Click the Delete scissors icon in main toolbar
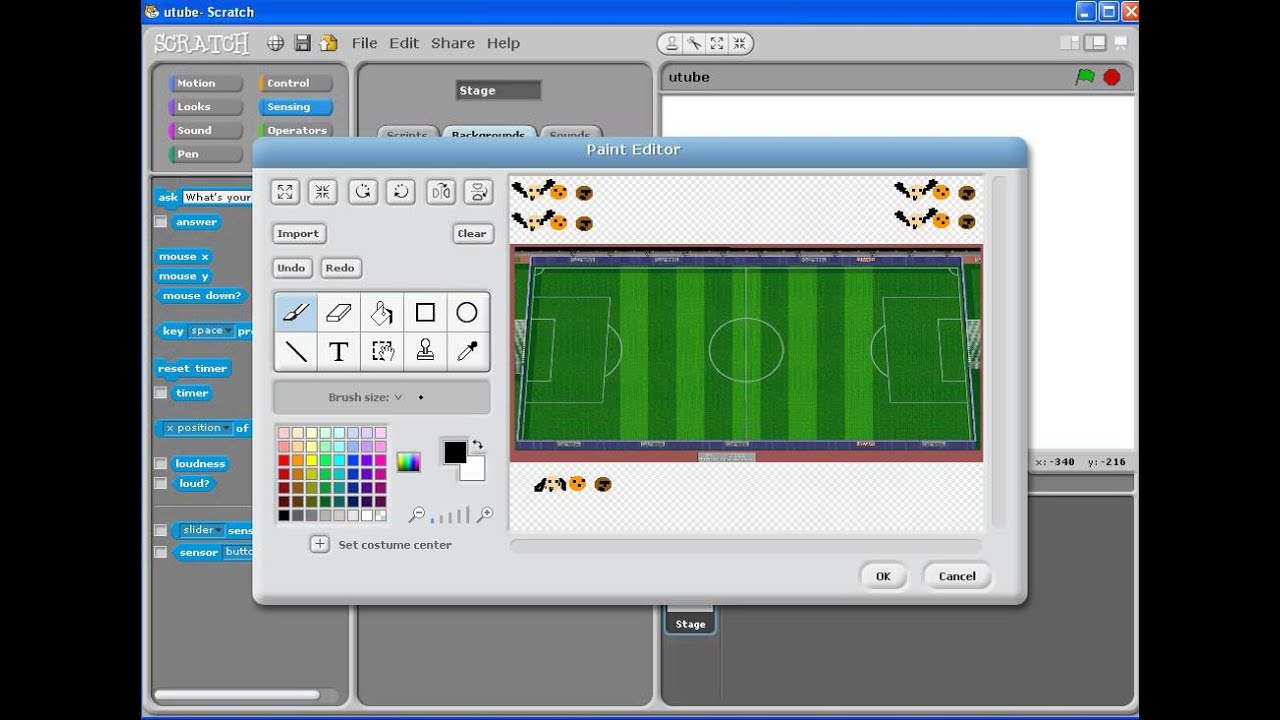 click(694, 43)
